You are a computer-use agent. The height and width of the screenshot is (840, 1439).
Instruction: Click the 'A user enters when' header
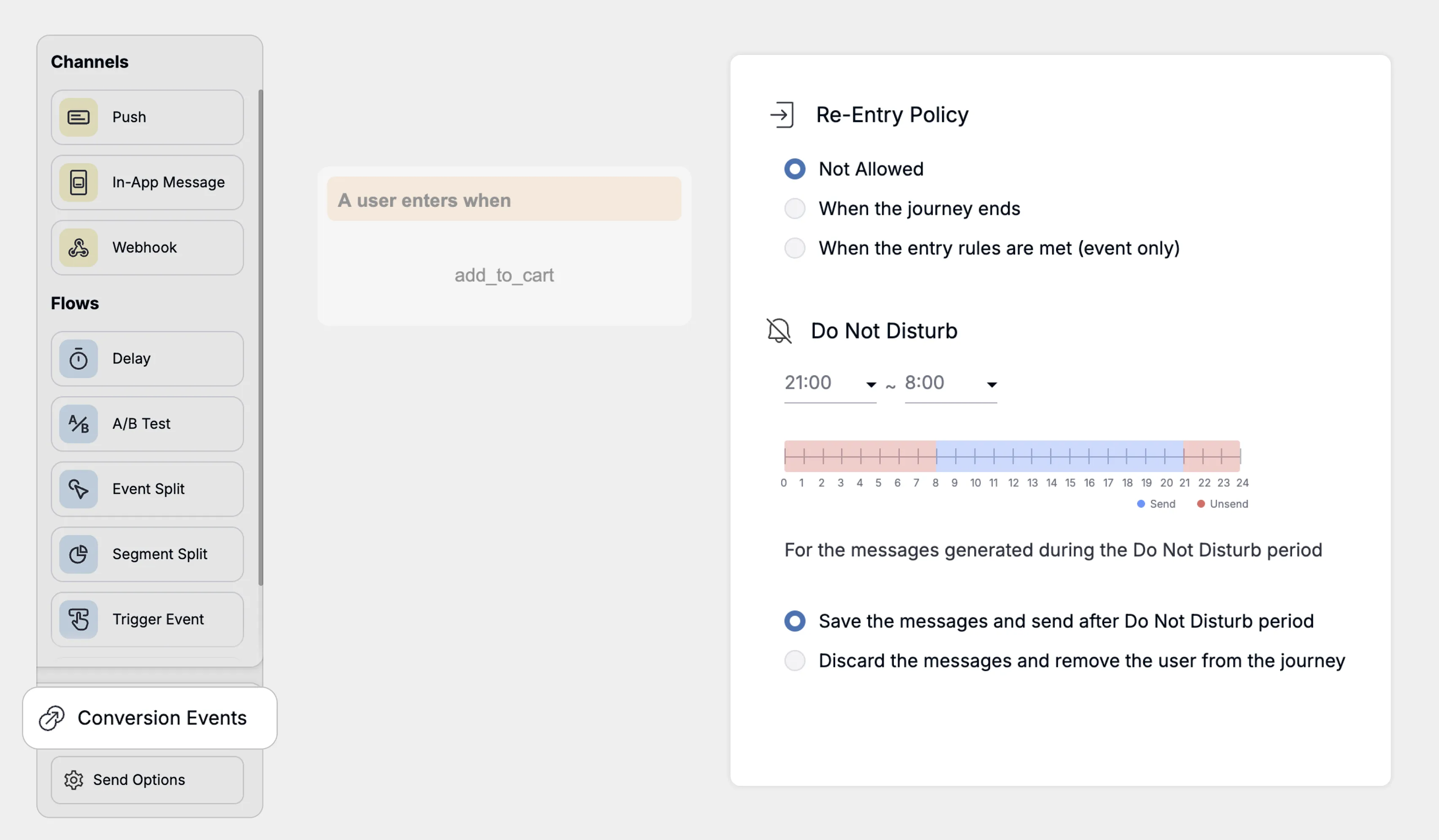pyautogui.click(x=504, y=199)
